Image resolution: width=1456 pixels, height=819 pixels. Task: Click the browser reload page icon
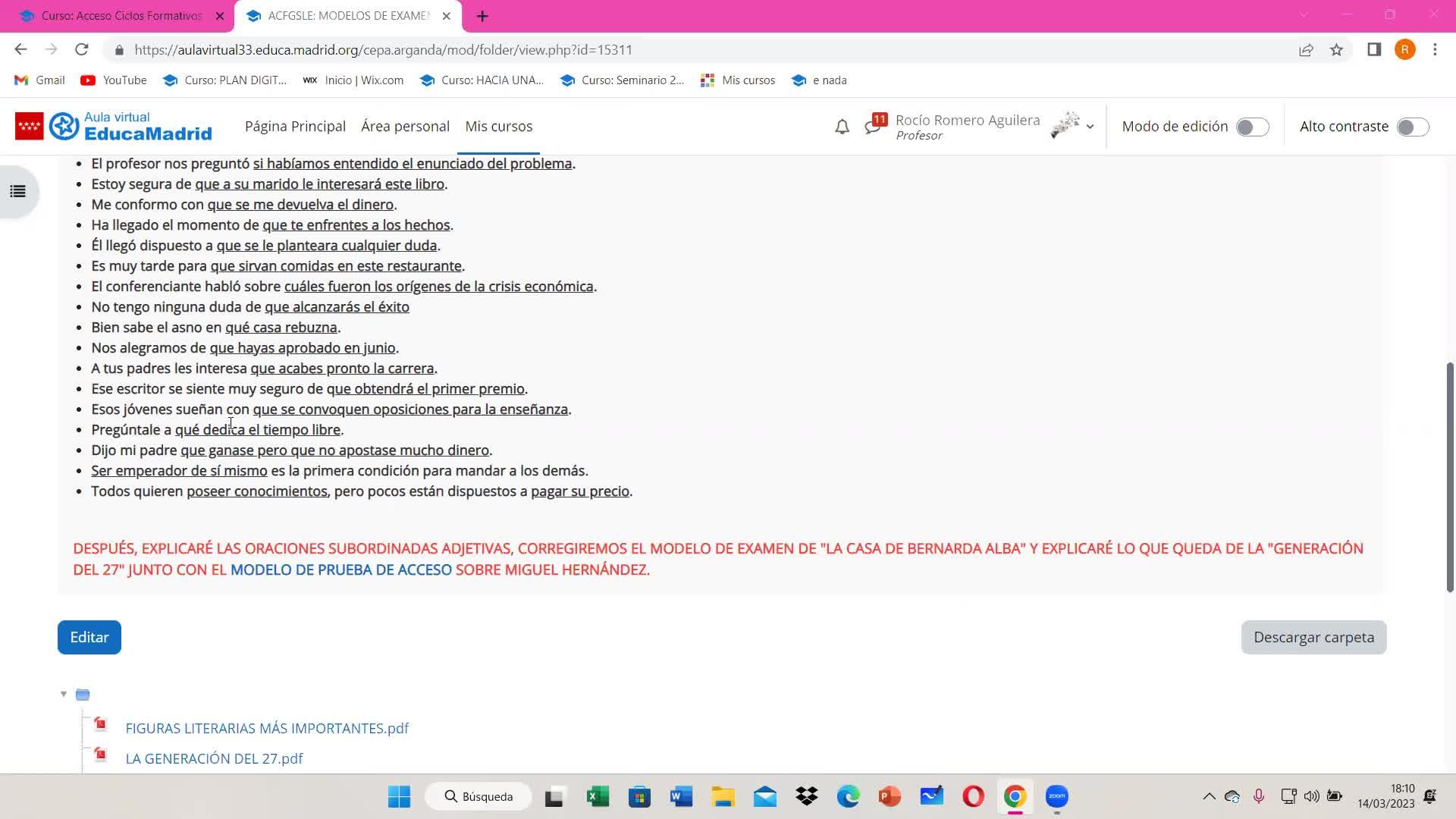[x=82, y=50]
